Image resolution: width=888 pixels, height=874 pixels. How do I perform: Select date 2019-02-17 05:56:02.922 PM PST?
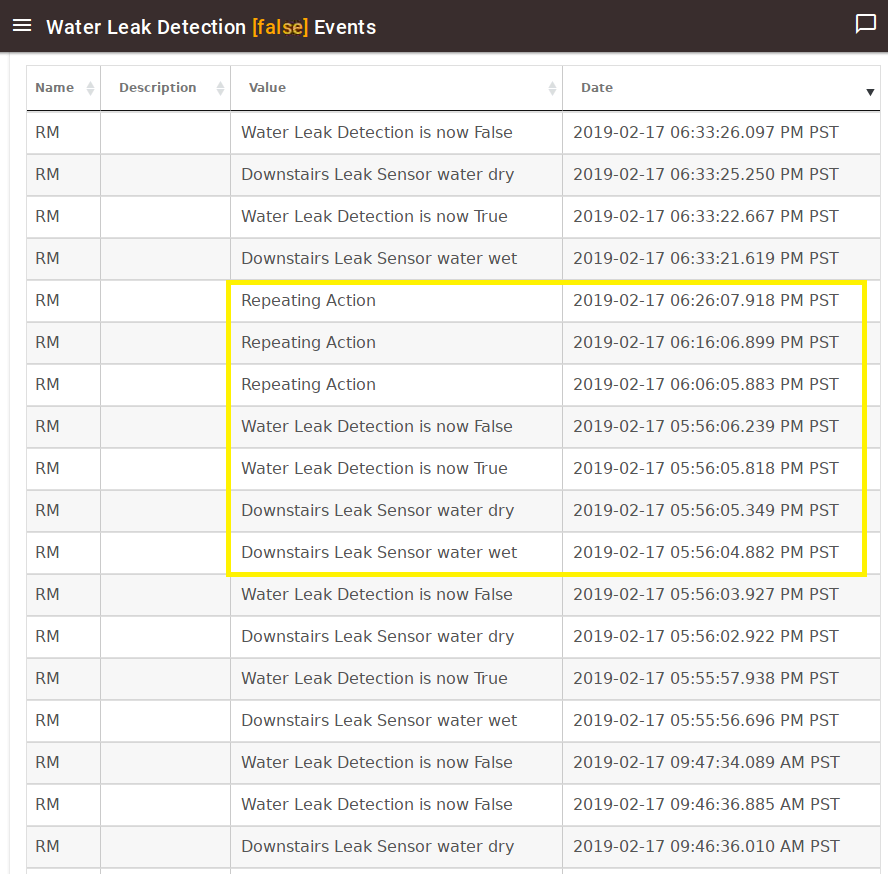(x=706, y=636)
